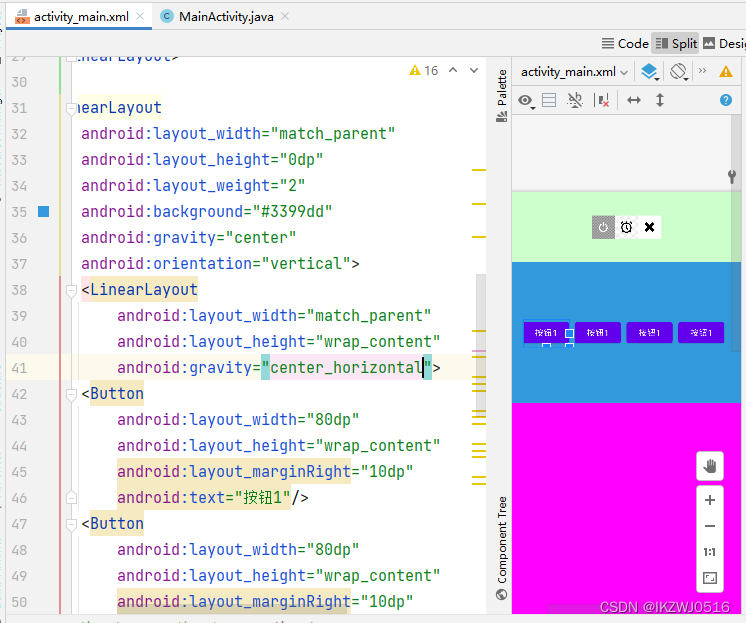The image size is (746, 623).
Task: Open the 16 warnings inspection indicator
Action: (x=423, y=70)
